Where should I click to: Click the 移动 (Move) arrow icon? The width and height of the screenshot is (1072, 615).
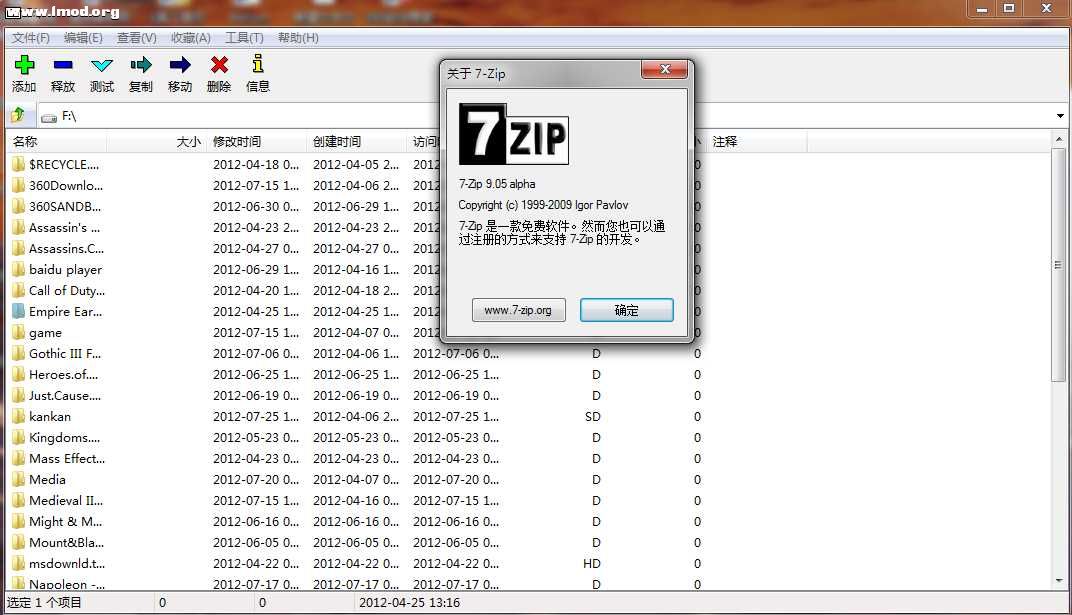pyautogui.click(x=180, y=66)
